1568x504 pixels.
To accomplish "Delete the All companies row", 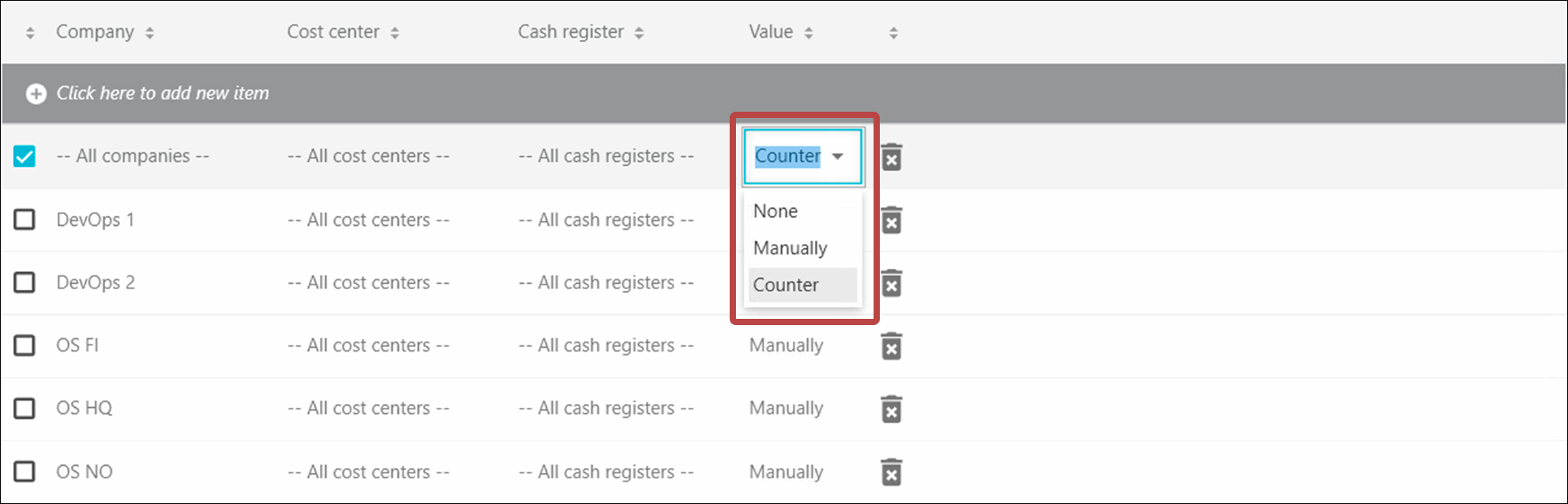I will pos(892,157).
